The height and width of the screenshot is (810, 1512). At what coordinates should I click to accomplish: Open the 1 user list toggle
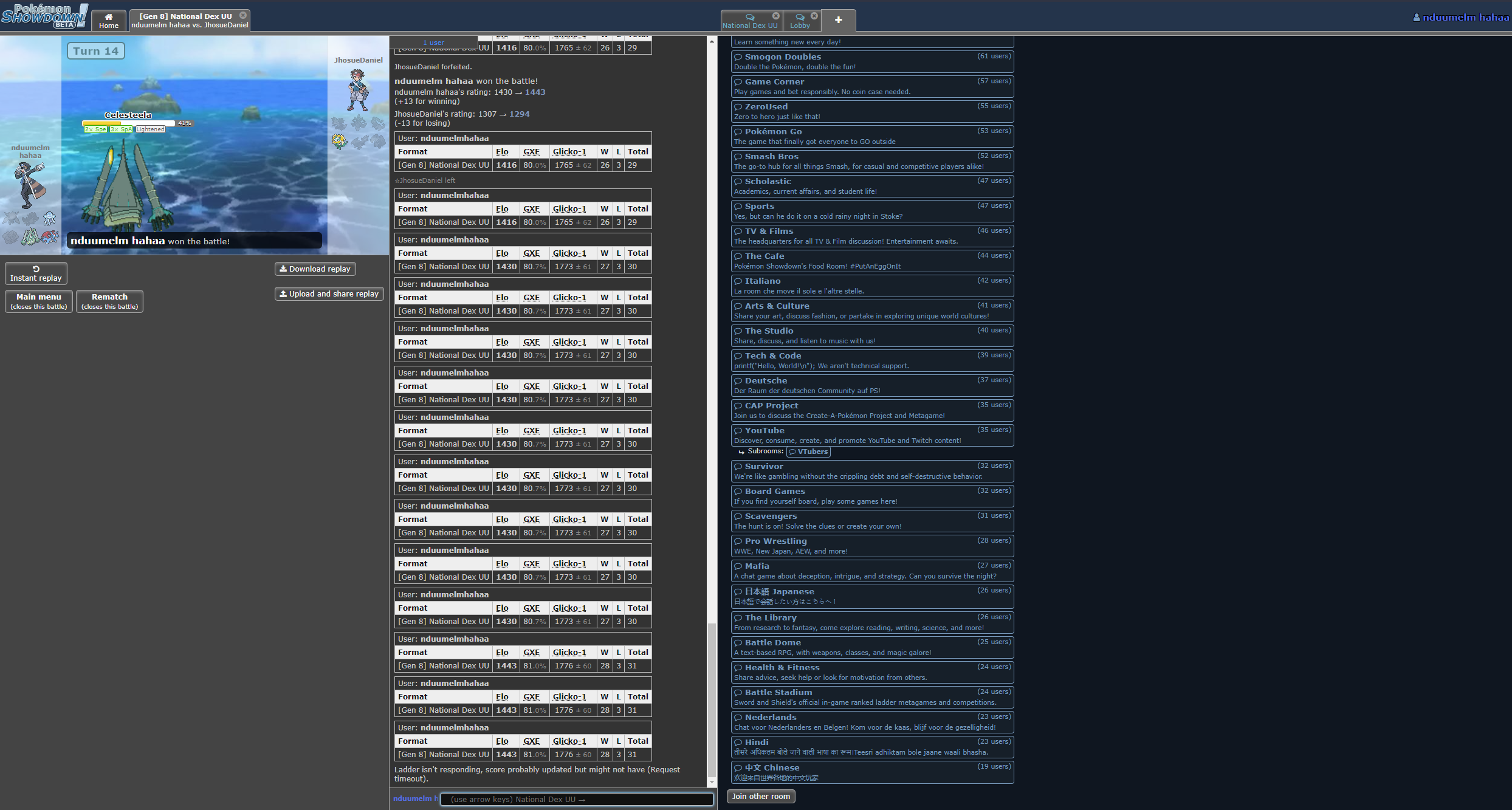click(x=433, y=43)
